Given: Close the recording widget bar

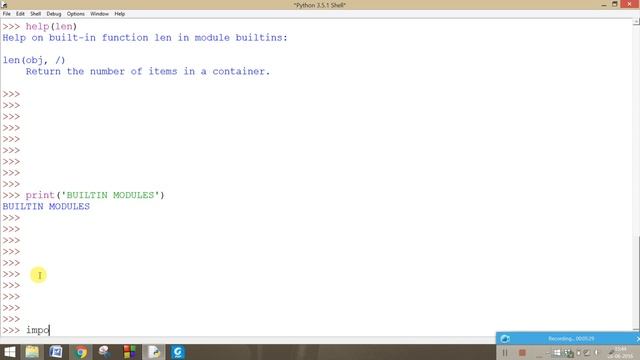Looking at the screenshot, I should [638, 339].
